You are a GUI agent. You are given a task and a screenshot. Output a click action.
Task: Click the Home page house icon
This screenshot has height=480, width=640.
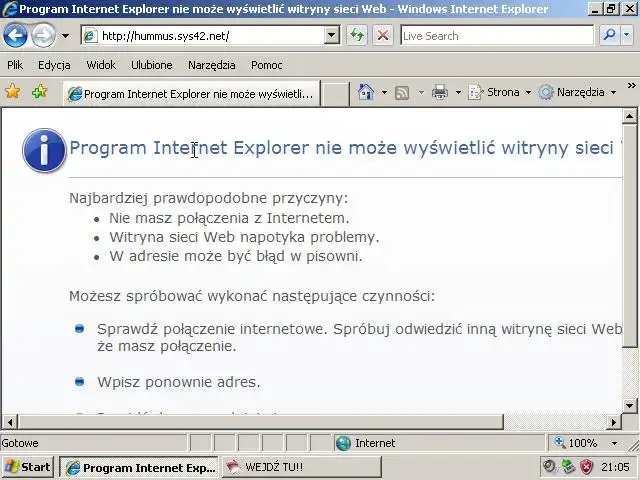click(x=366, y=92)
